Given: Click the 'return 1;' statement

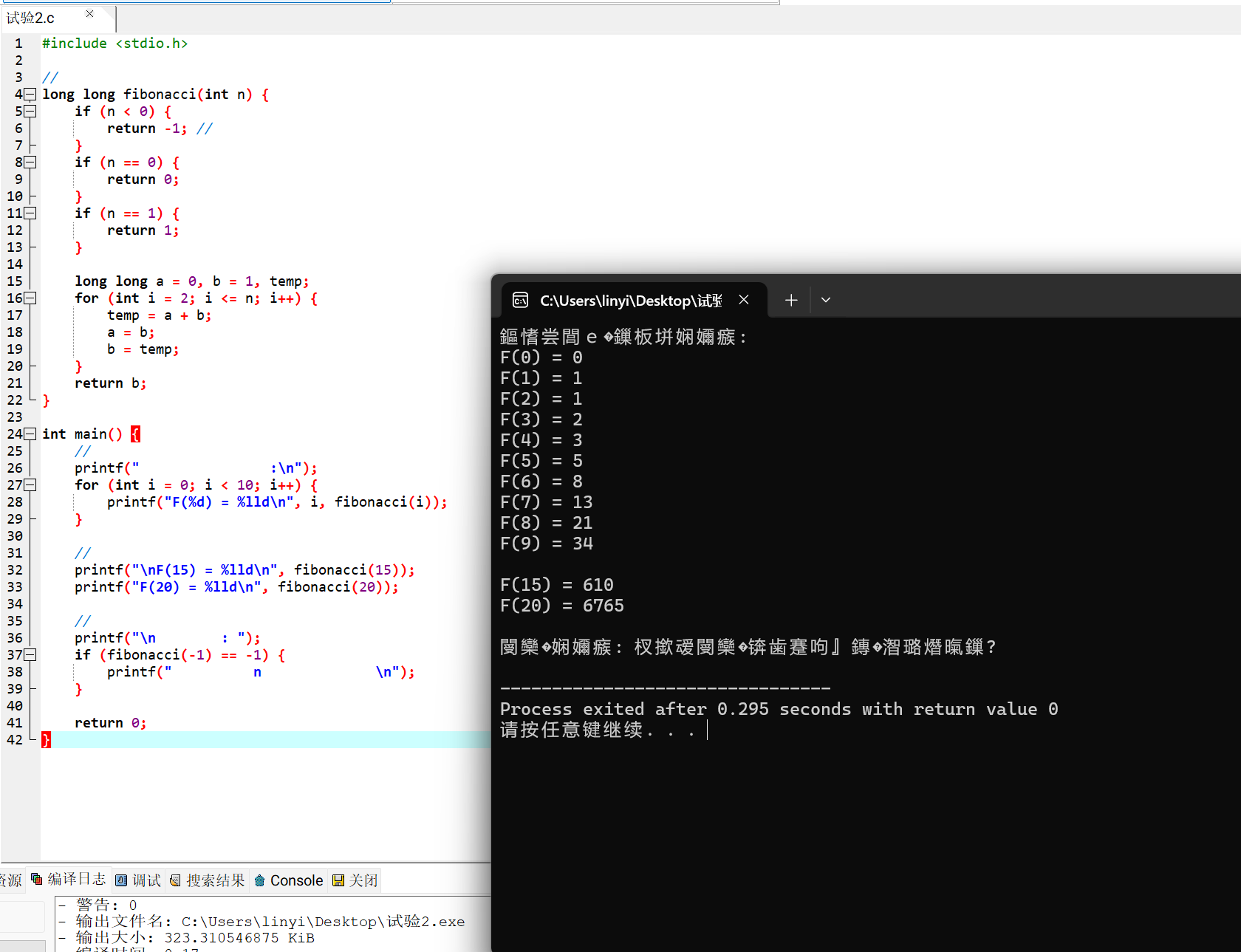Looking at the screenshot, I should [x=143, y=230].
